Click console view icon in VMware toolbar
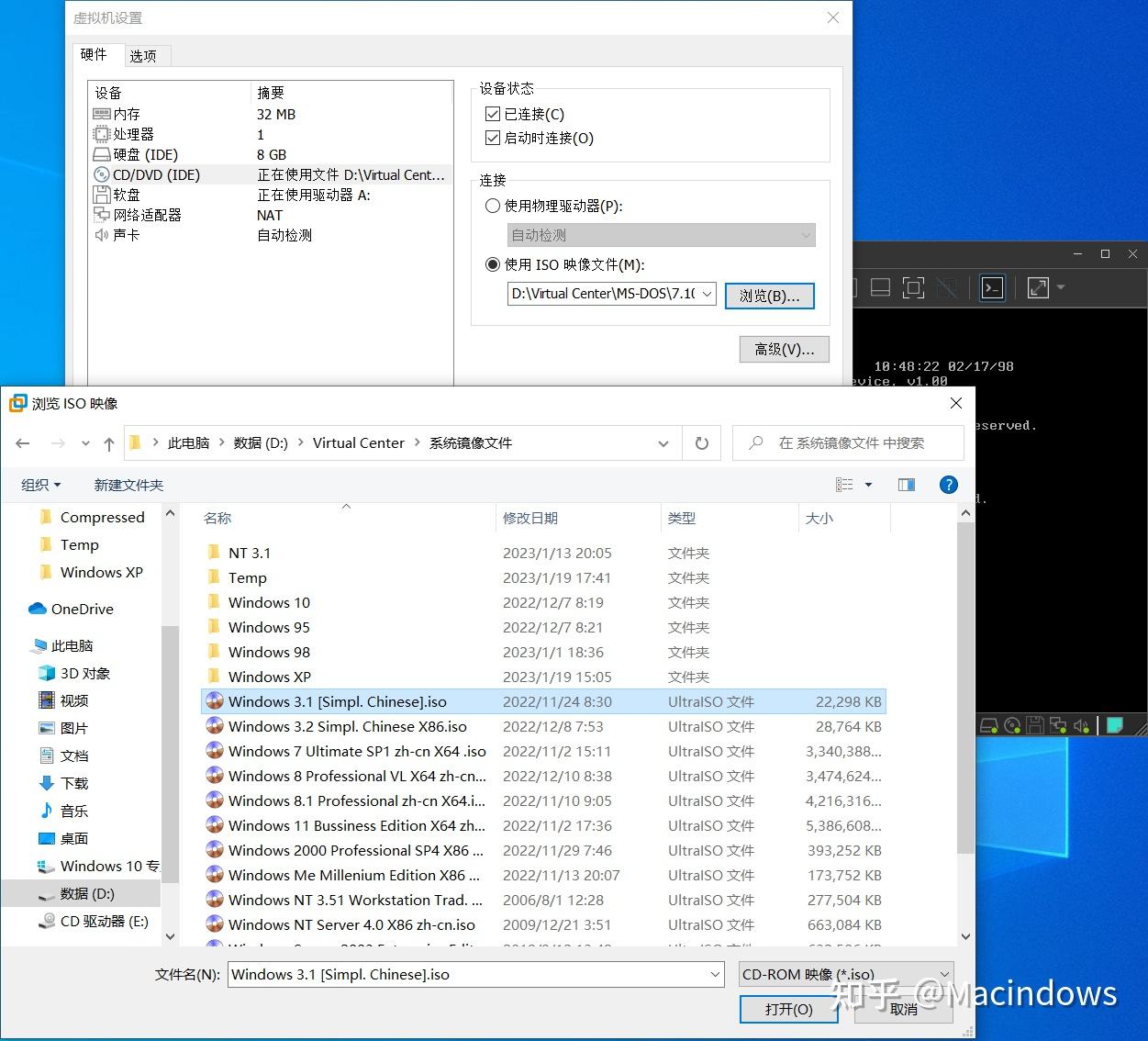1148x1041 pixels. pos(992,287)
